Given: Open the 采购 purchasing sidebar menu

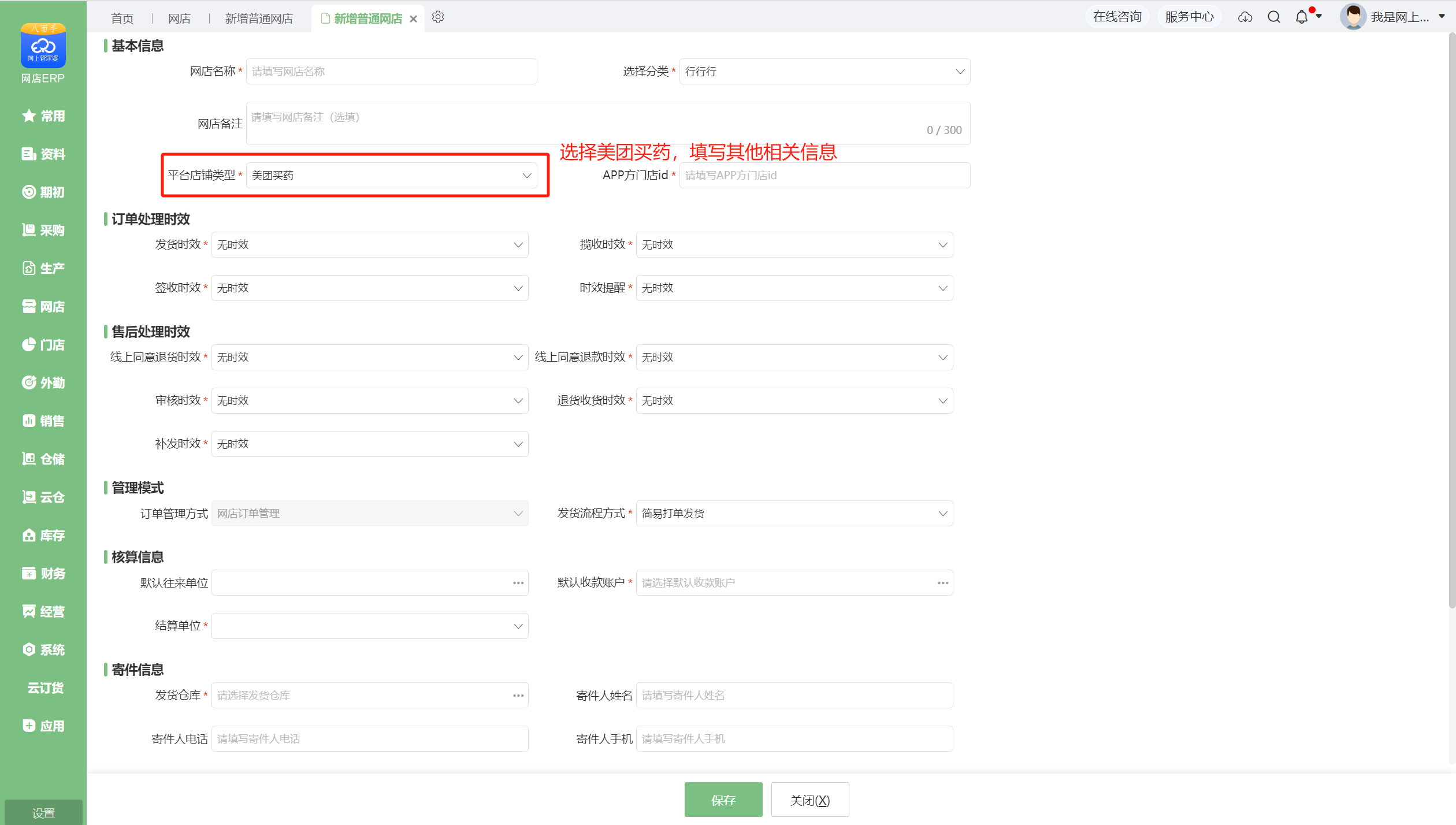Looking at the screenshot, I should [x=43, y=231].
